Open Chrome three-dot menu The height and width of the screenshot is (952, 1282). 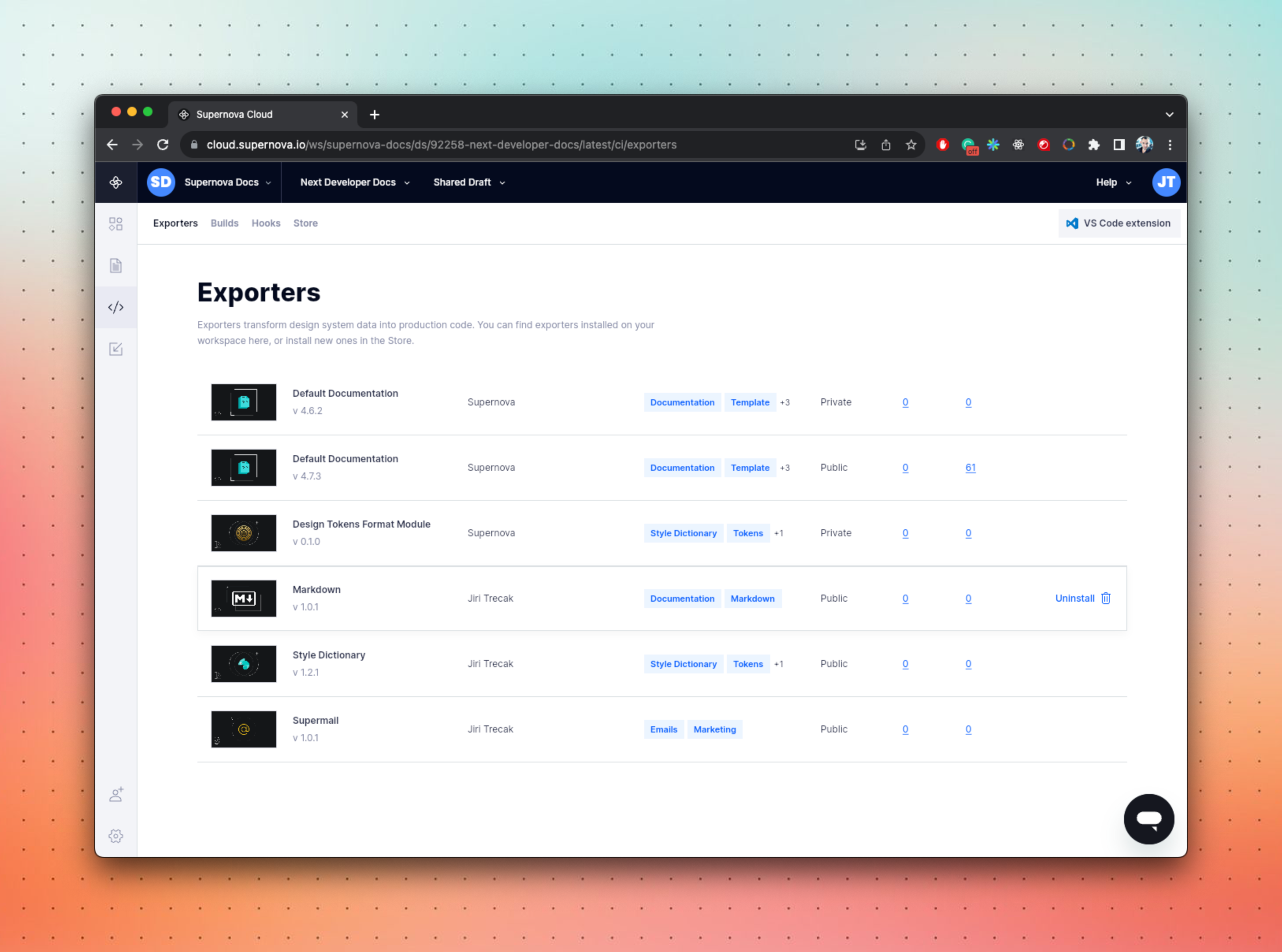click(x=1170, y=145)
